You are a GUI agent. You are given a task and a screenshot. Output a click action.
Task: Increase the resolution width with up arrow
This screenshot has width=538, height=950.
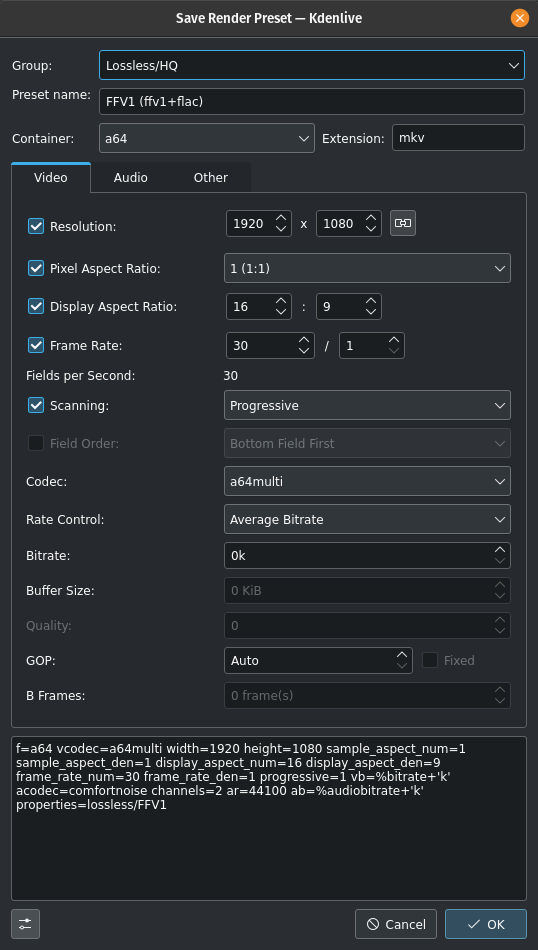pos(281,218)
